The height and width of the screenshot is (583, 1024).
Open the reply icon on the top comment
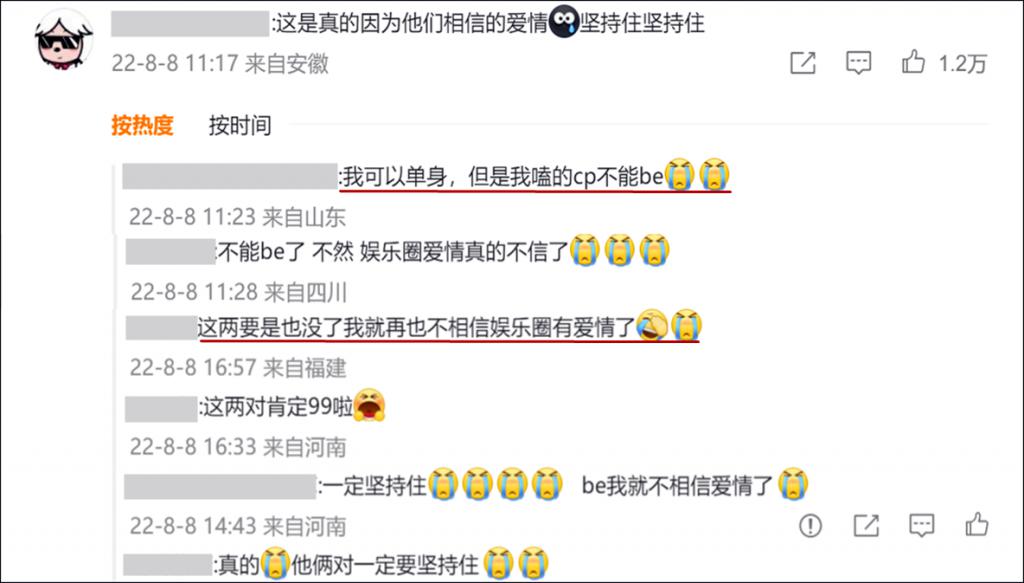pos(858,63)
